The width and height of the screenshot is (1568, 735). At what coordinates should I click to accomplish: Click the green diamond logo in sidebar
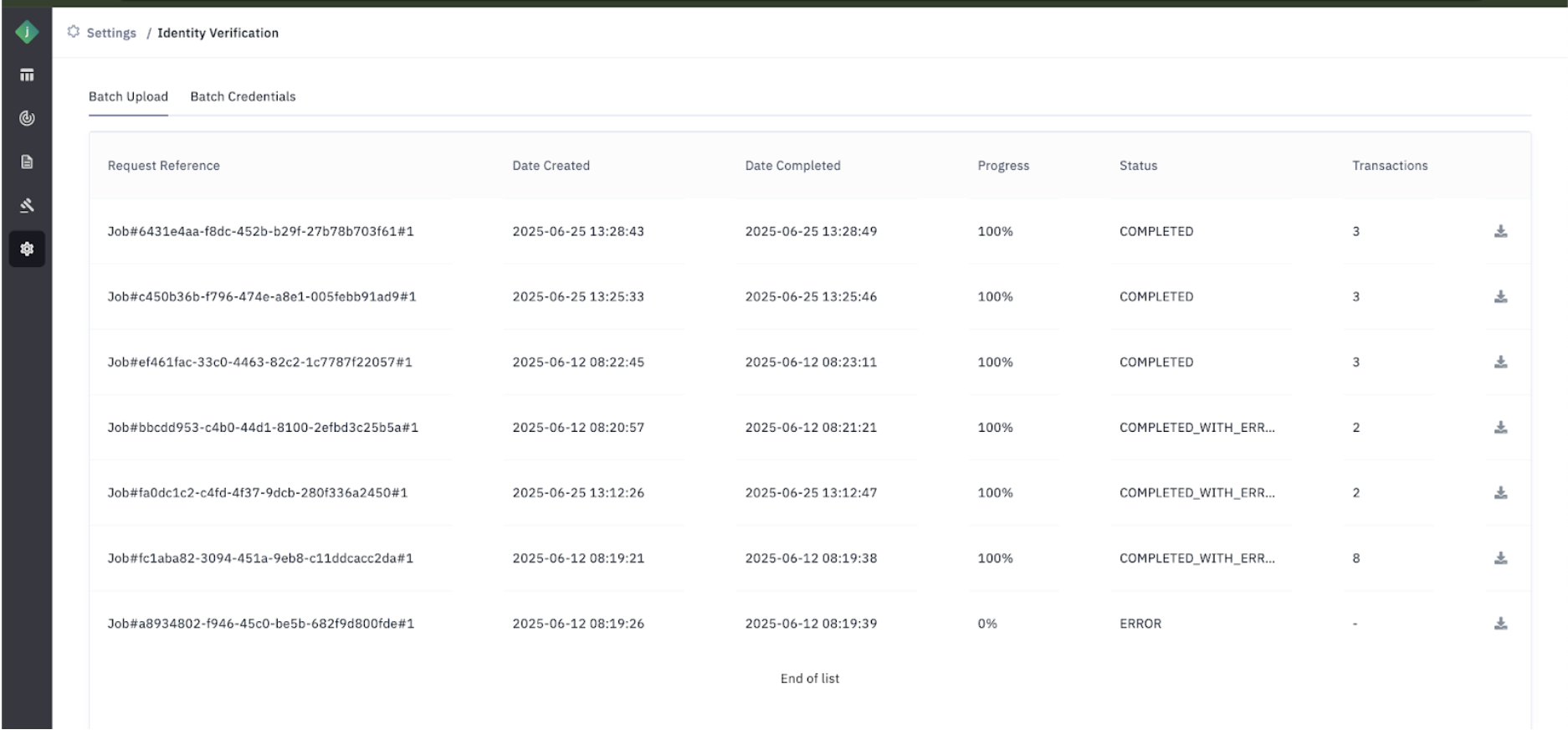(x=27, y=33)
